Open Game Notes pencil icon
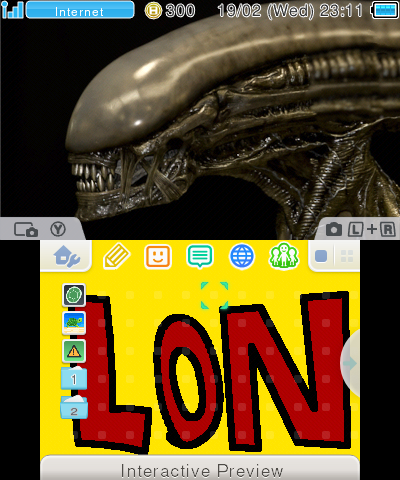 tap(116, 256)
